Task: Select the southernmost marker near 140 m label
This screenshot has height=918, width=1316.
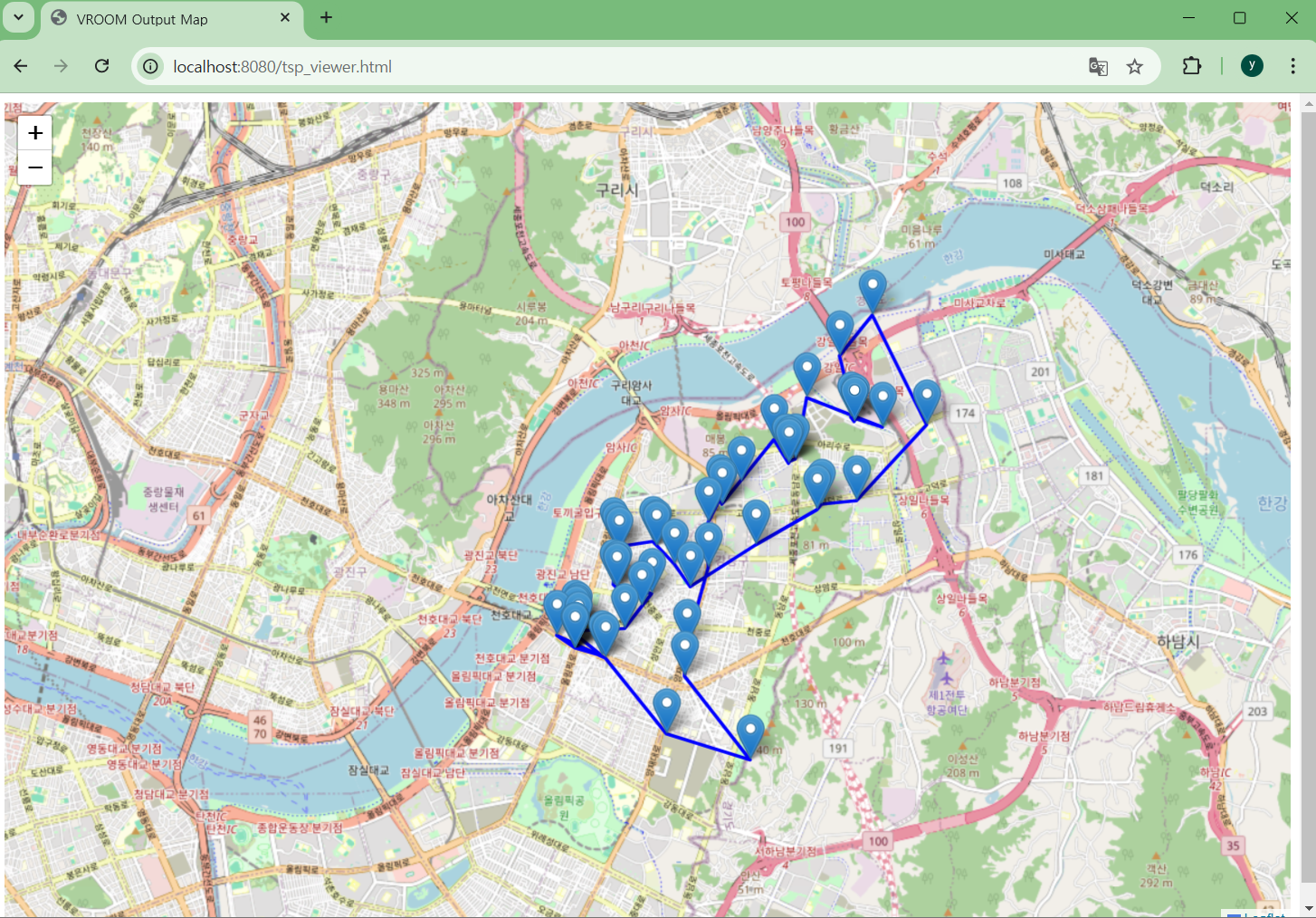Action: coord(750,736)
